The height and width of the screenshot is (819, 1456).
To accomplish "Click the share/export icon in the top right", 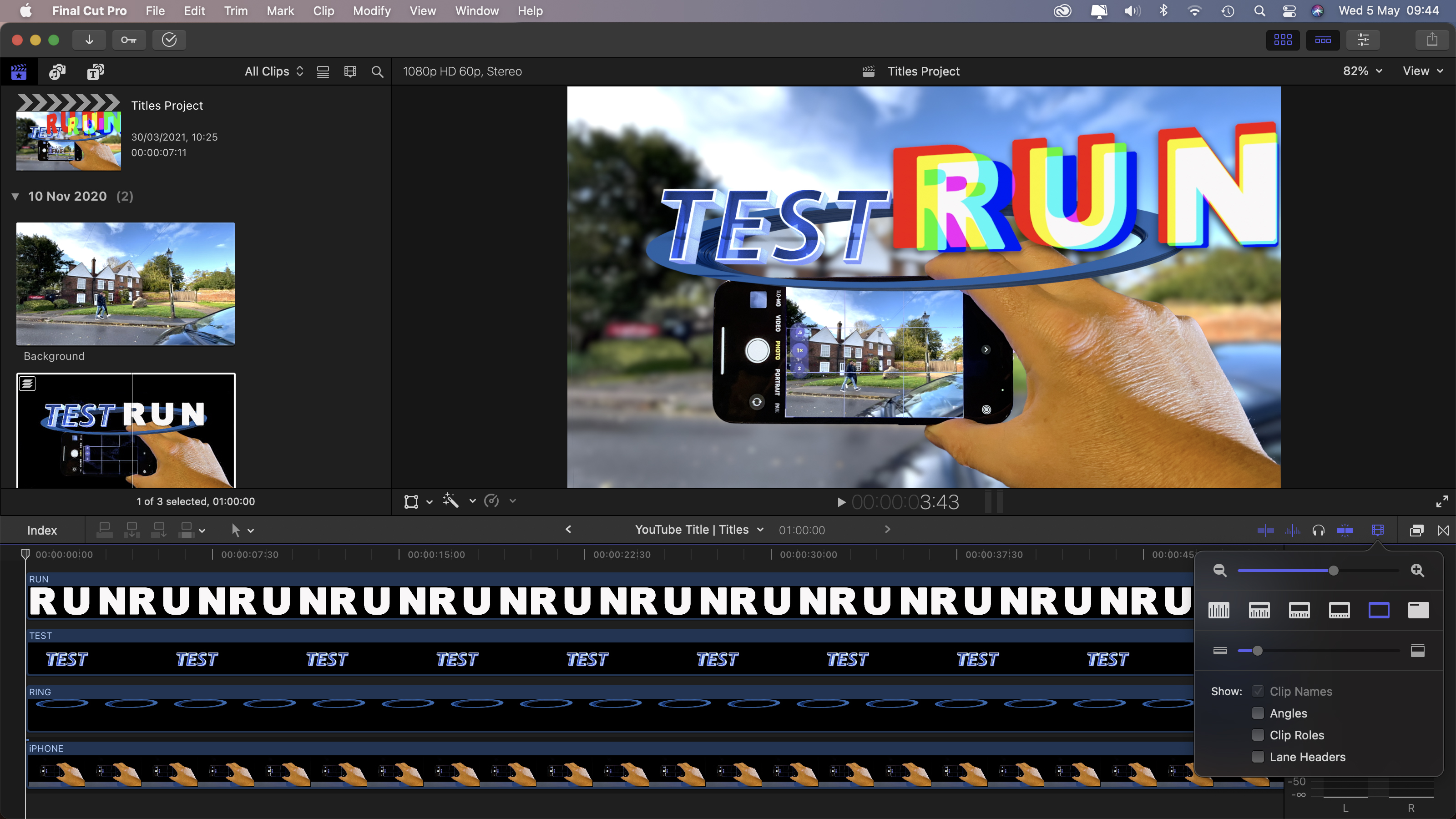I will click(1432, 40).
